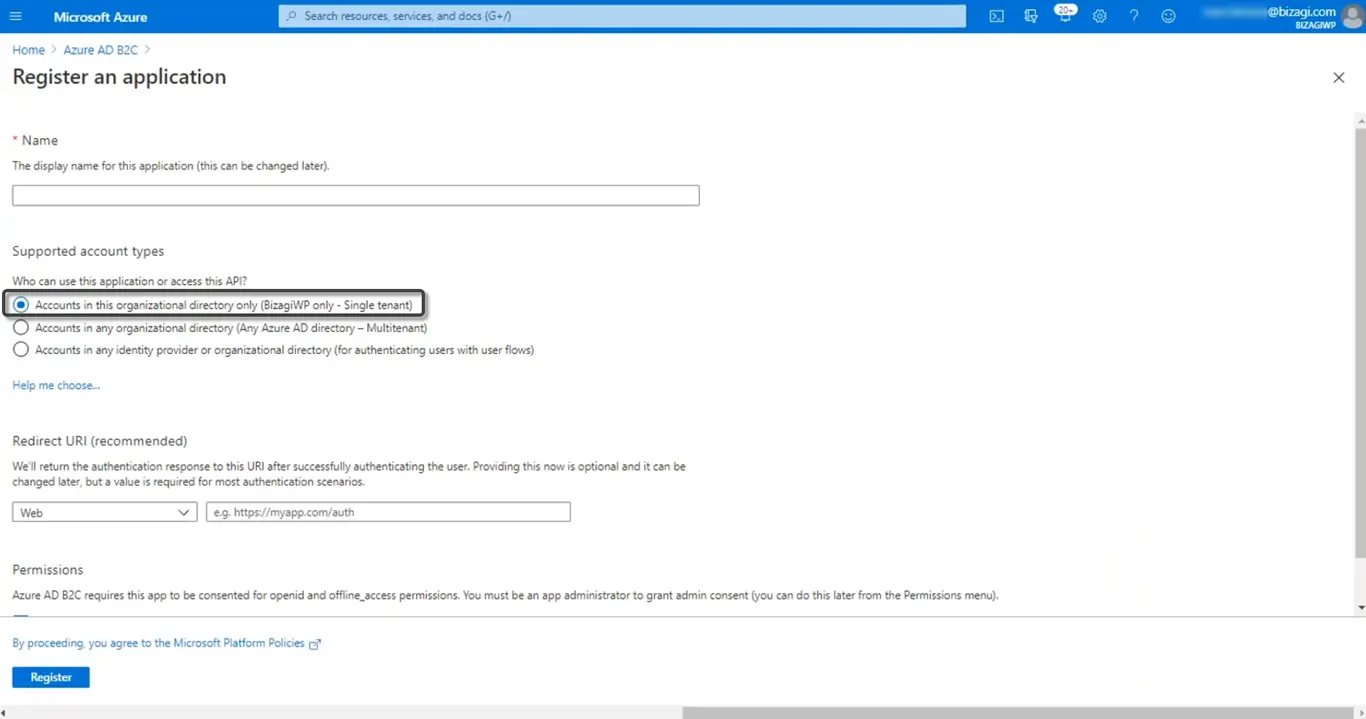Click the BIZAGIWP directory label

click(x=1315, y=25)
